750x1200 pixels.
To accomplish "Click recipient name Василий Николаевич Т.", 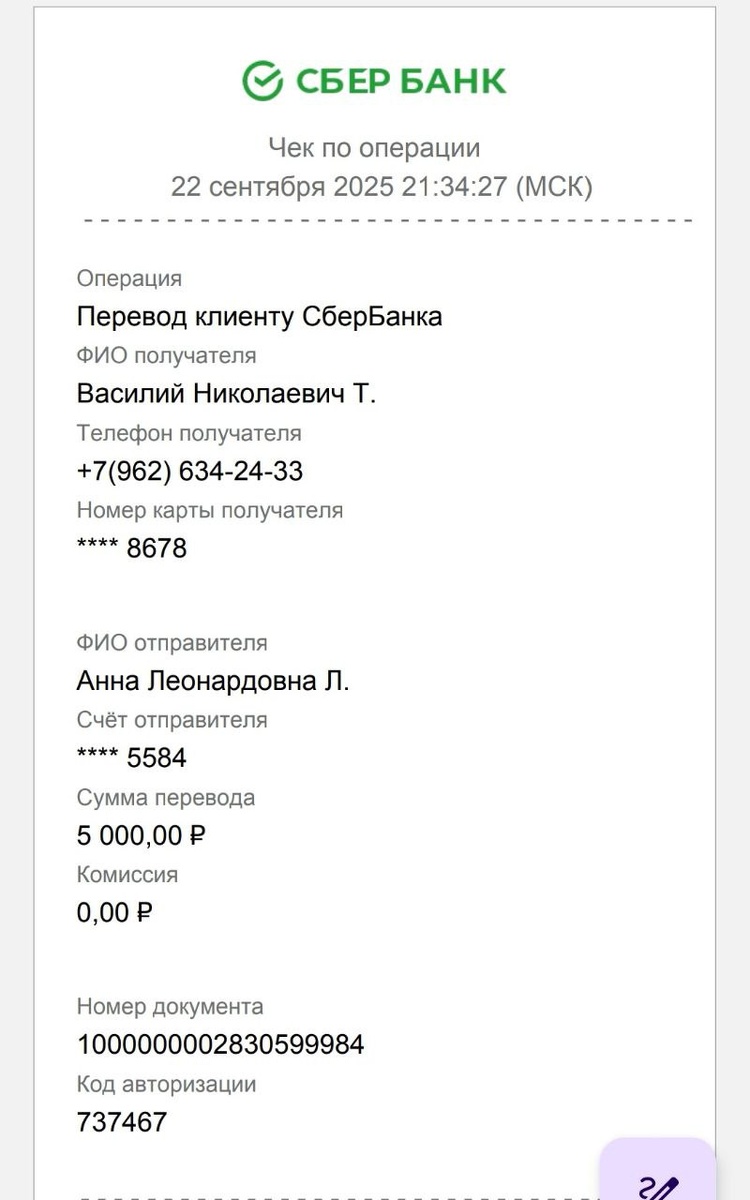I will (226, 394).
